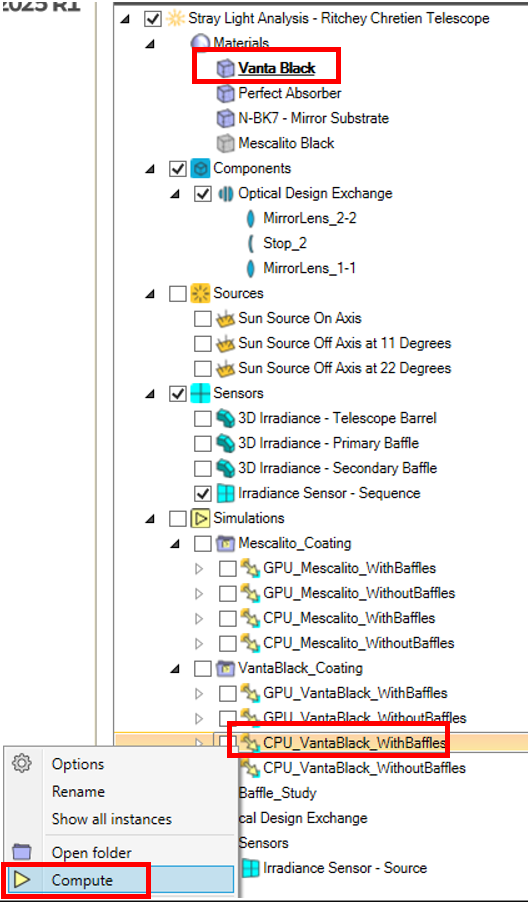Select N-BK7 - Mirror Substrate material
This screenshot has width=528, height=902.
313,119
